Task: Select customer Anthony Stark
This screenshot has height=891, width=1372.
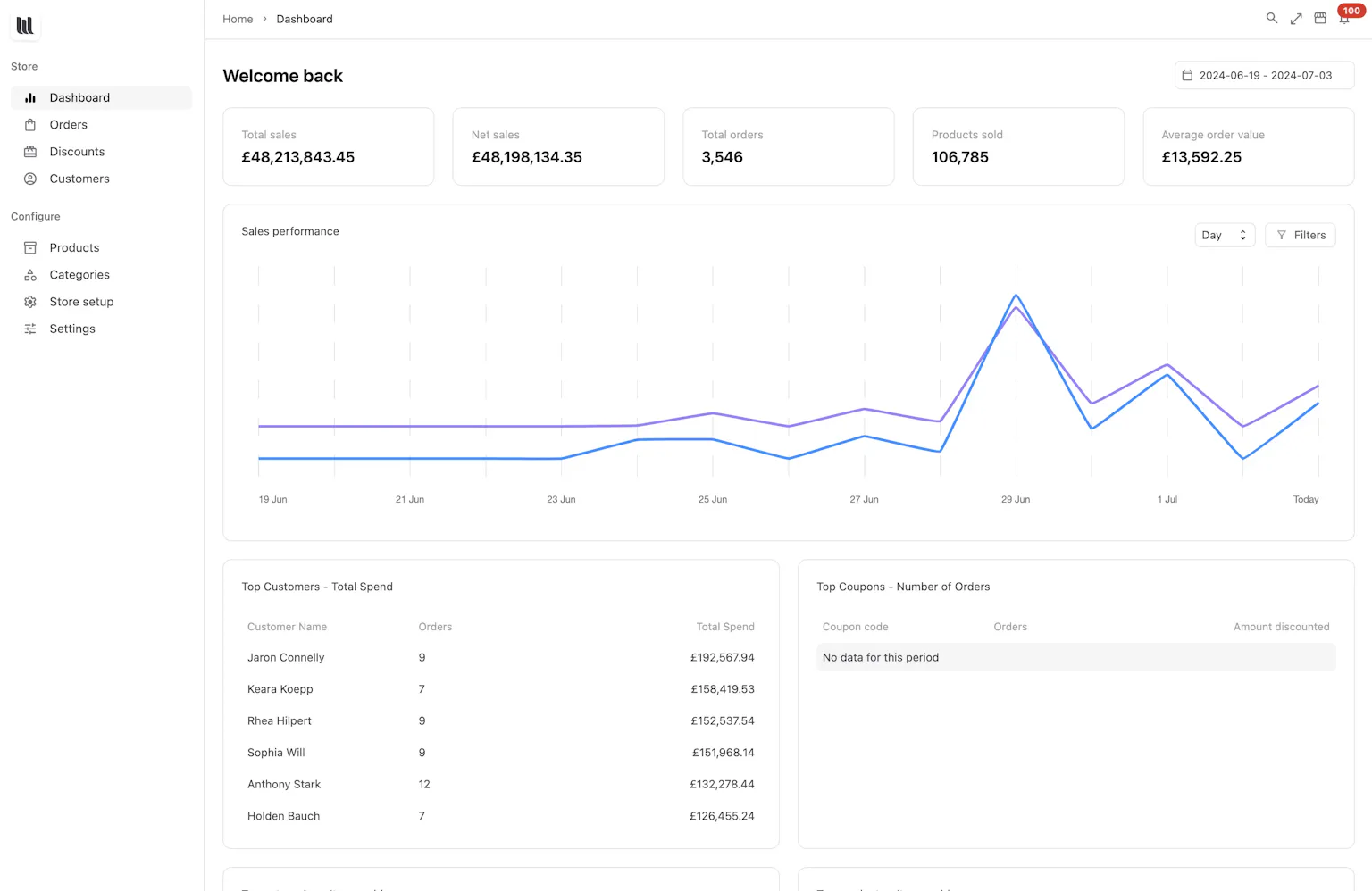Action: pos(284,784)
